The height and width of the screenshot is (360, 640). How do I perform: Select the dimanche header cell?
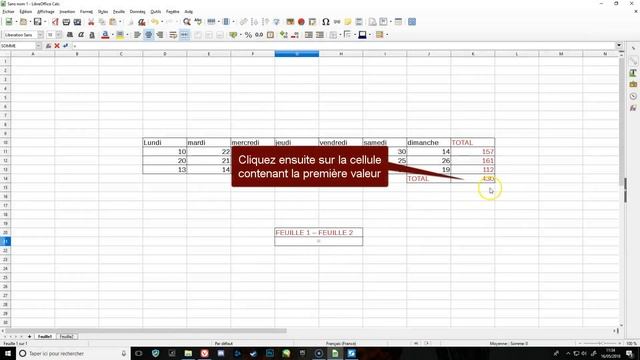(429, 142)
